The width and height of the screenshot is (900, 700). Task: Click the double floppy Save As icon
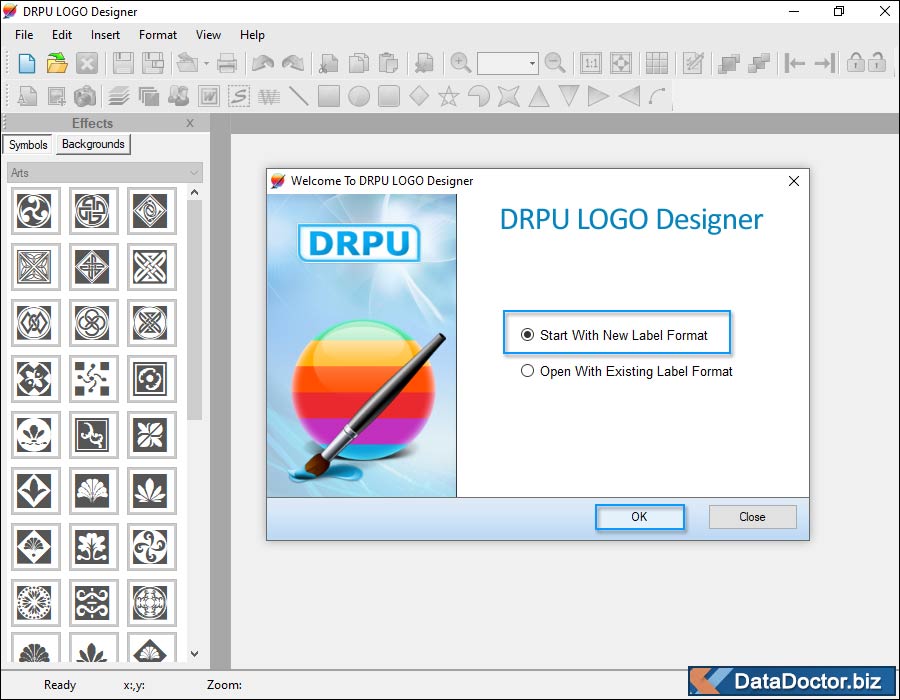tap(153, 63)
